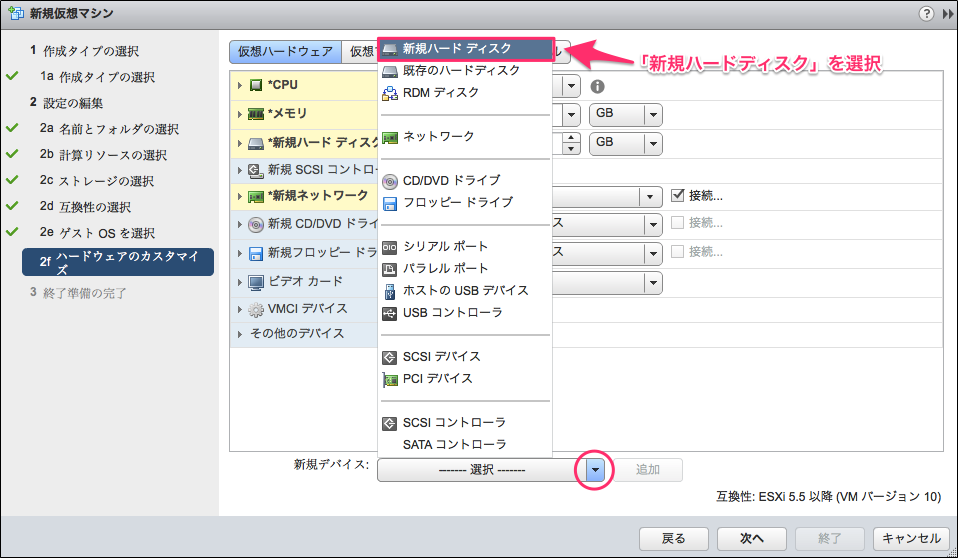Select step 2f ハードウェアのカスタマイズ
This screenshot has height=558, width=958.
tap(118, 262)
